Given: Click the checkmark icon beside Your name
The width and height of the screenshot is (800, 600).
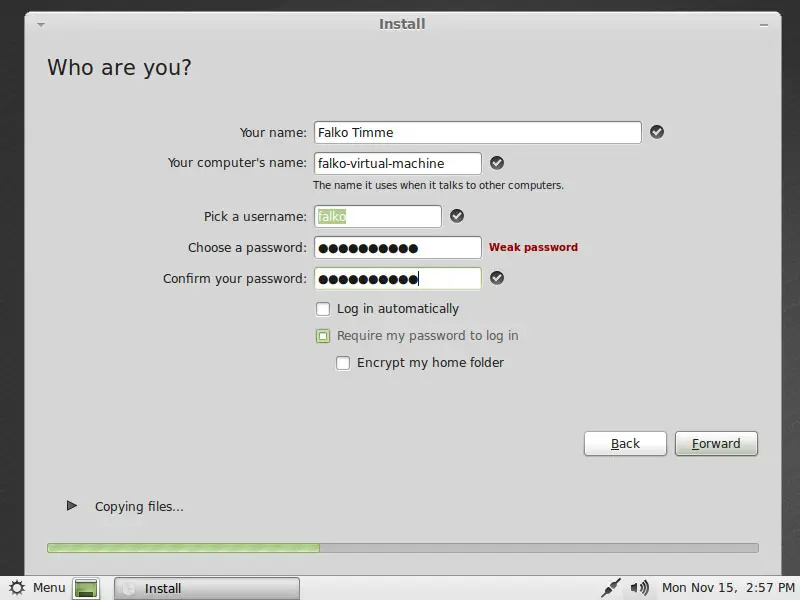Looking at the screenshot, I should 657,132.
